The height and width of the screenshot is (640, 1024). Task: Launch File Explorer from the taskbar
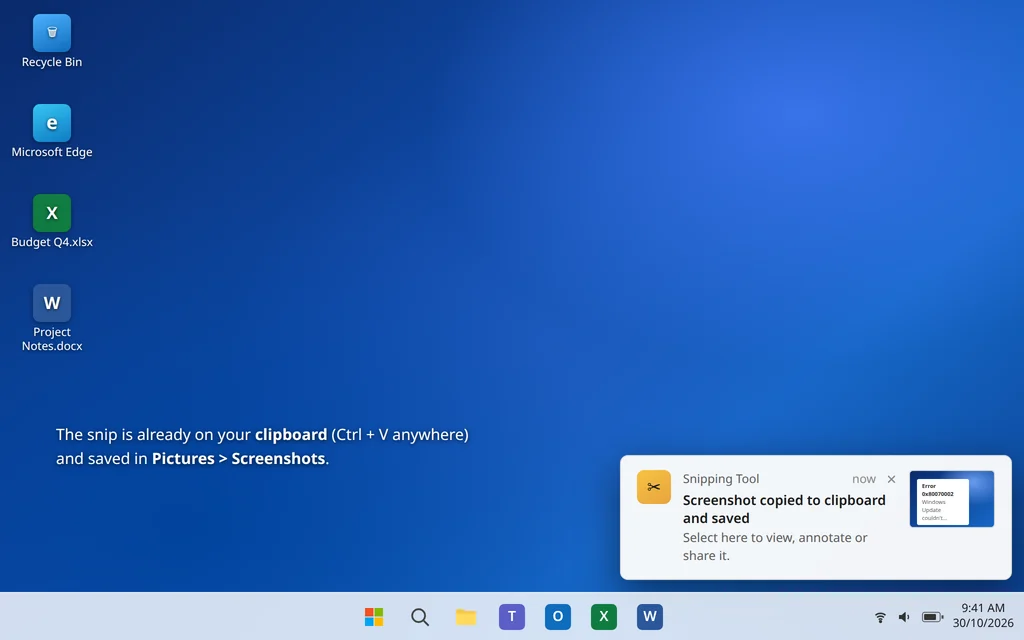[x=466, y=616]
